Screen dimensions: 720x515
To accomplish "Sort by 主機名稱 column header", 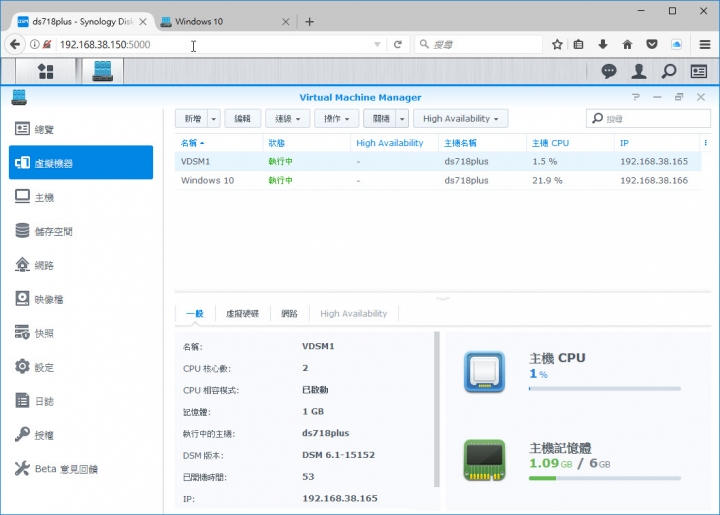I will (482, 143).
